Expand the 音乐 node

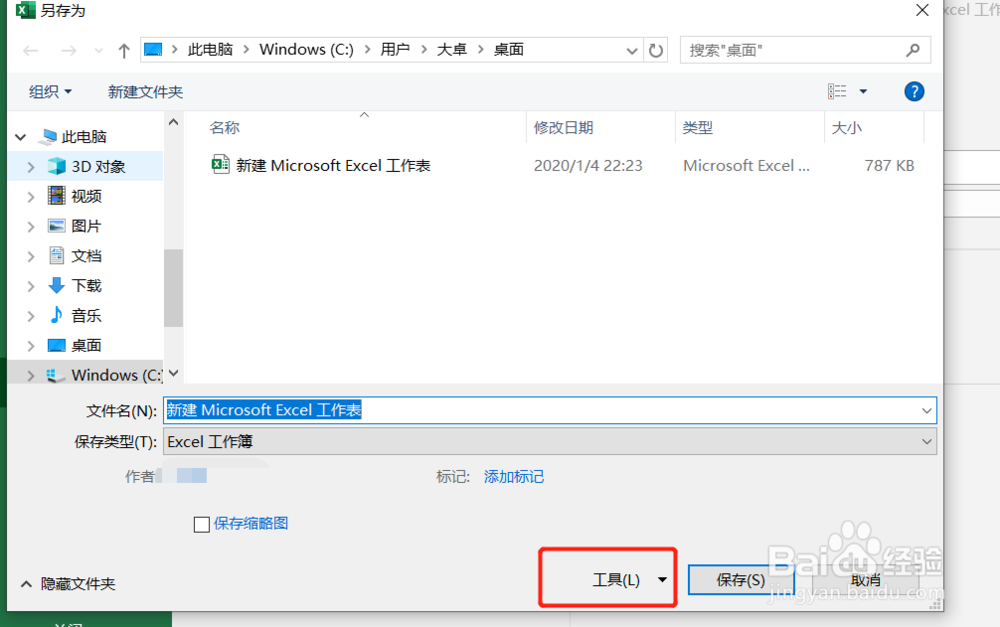31,316
